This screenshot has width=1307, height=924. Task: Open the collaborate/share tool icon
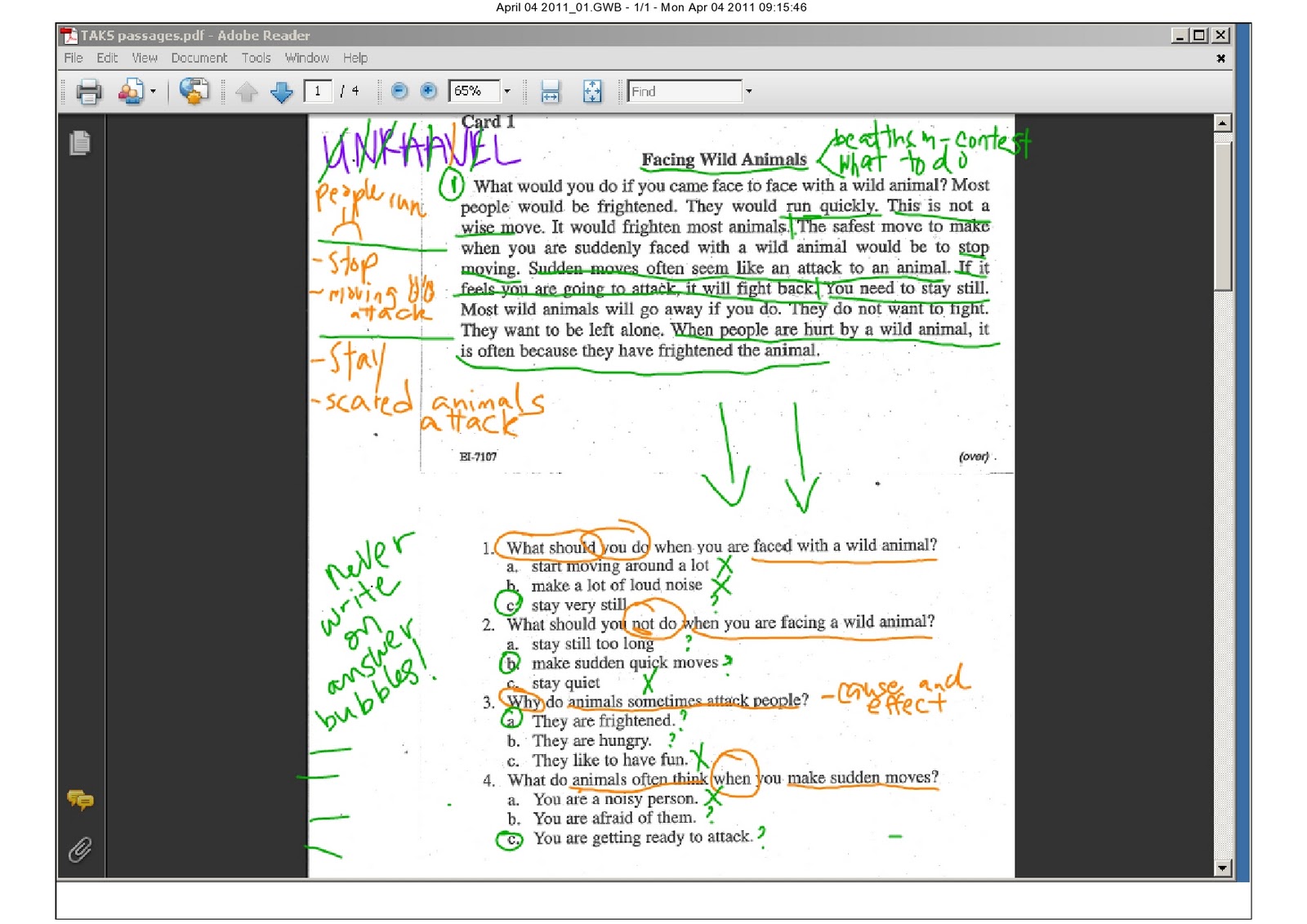click(x=131, y=92)
